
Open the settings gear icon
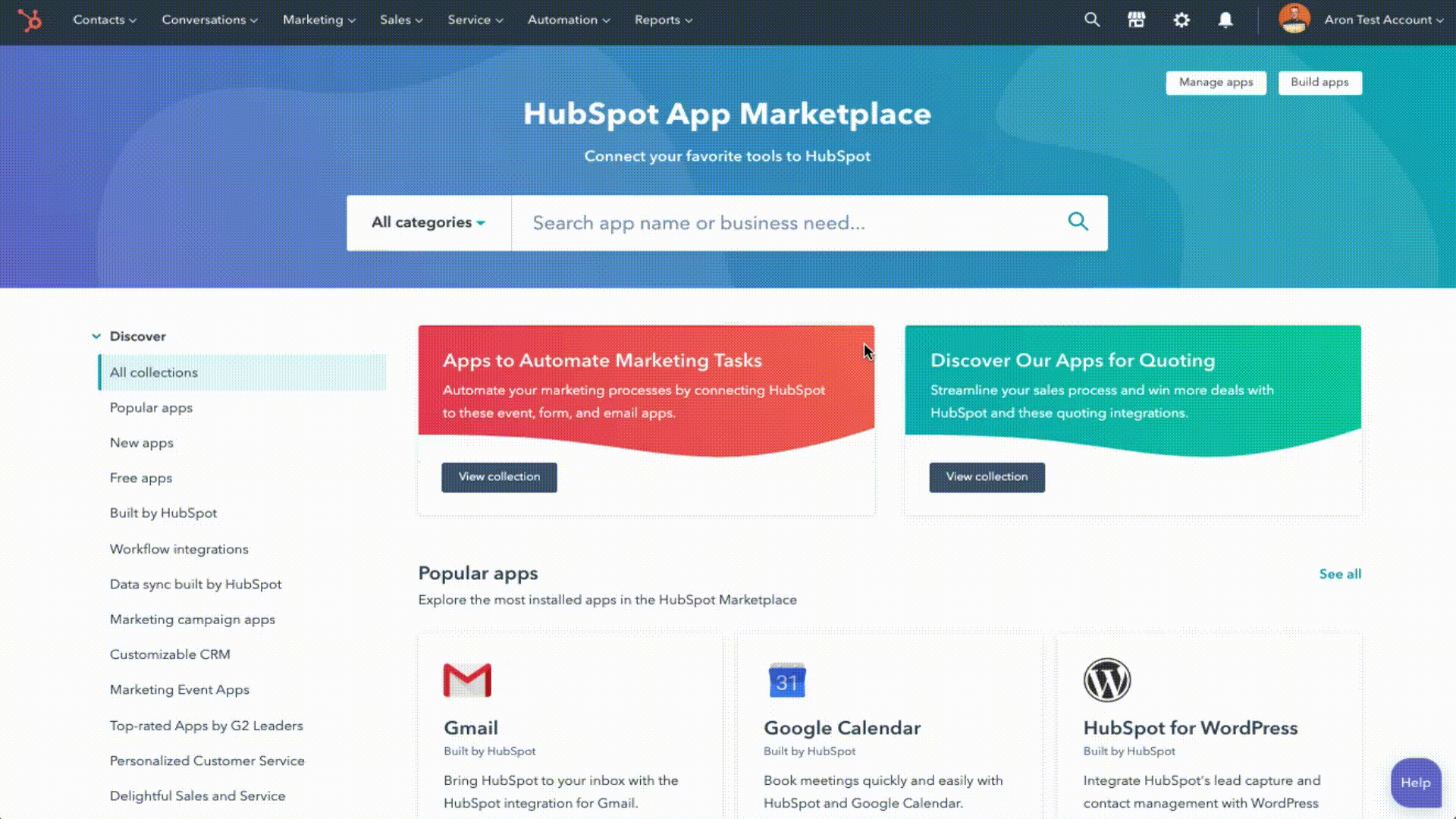tap(1181, 20)
